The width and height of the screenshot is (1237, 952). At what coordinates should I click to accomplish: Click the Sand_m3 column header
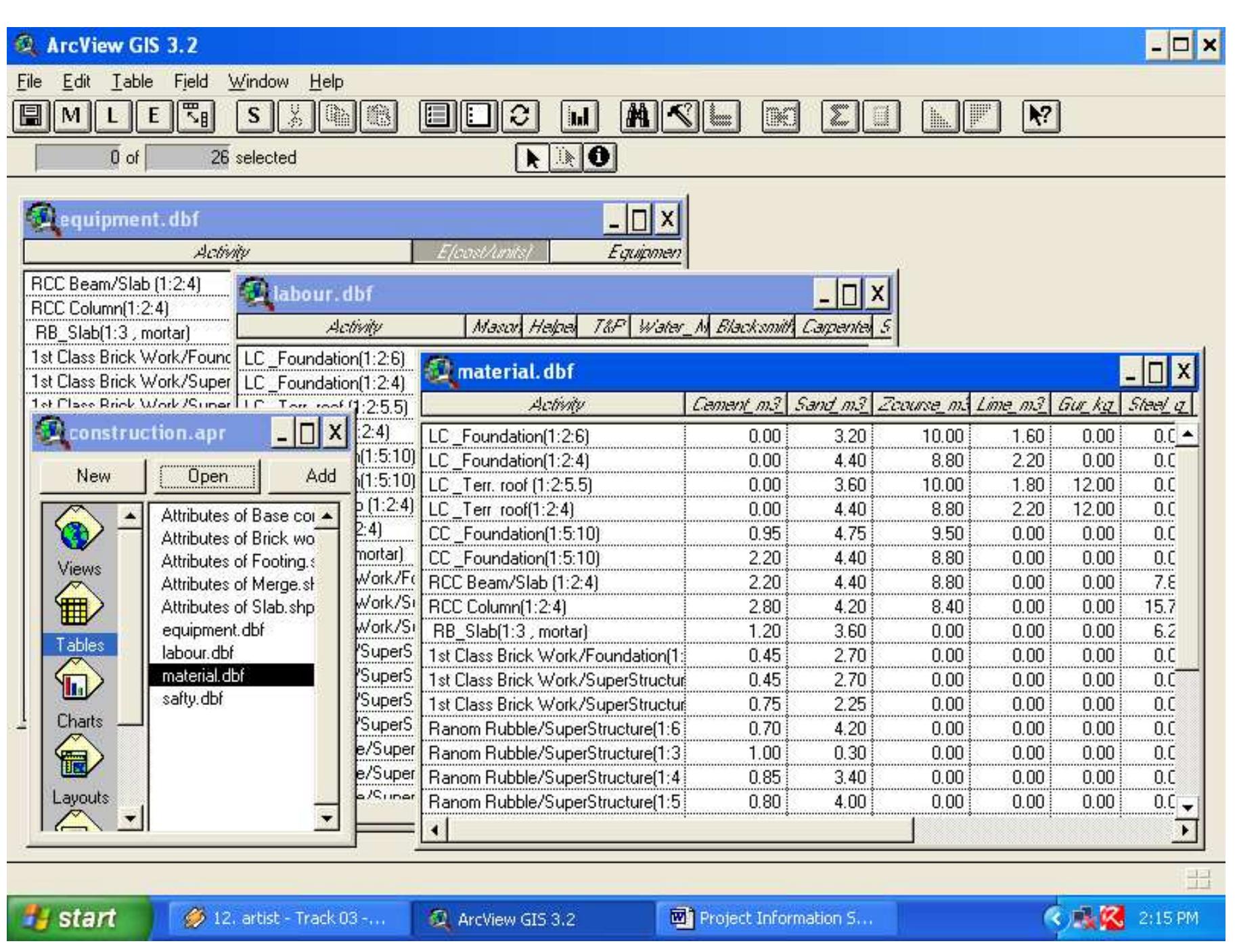[x=830, y=405]
